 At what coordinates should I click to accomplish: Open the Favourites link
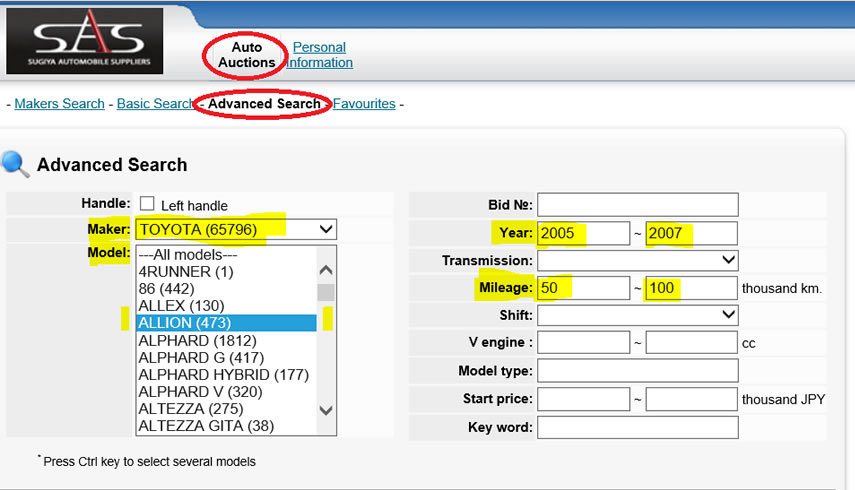pyautogui.click(x=364, y=104)
